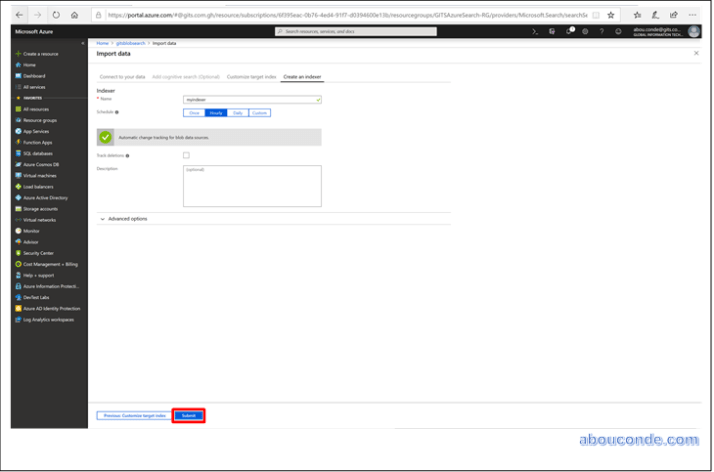Click Previous: Customize target index button
Viewport: 714px width, 472px height.
(x=133, y=415)
